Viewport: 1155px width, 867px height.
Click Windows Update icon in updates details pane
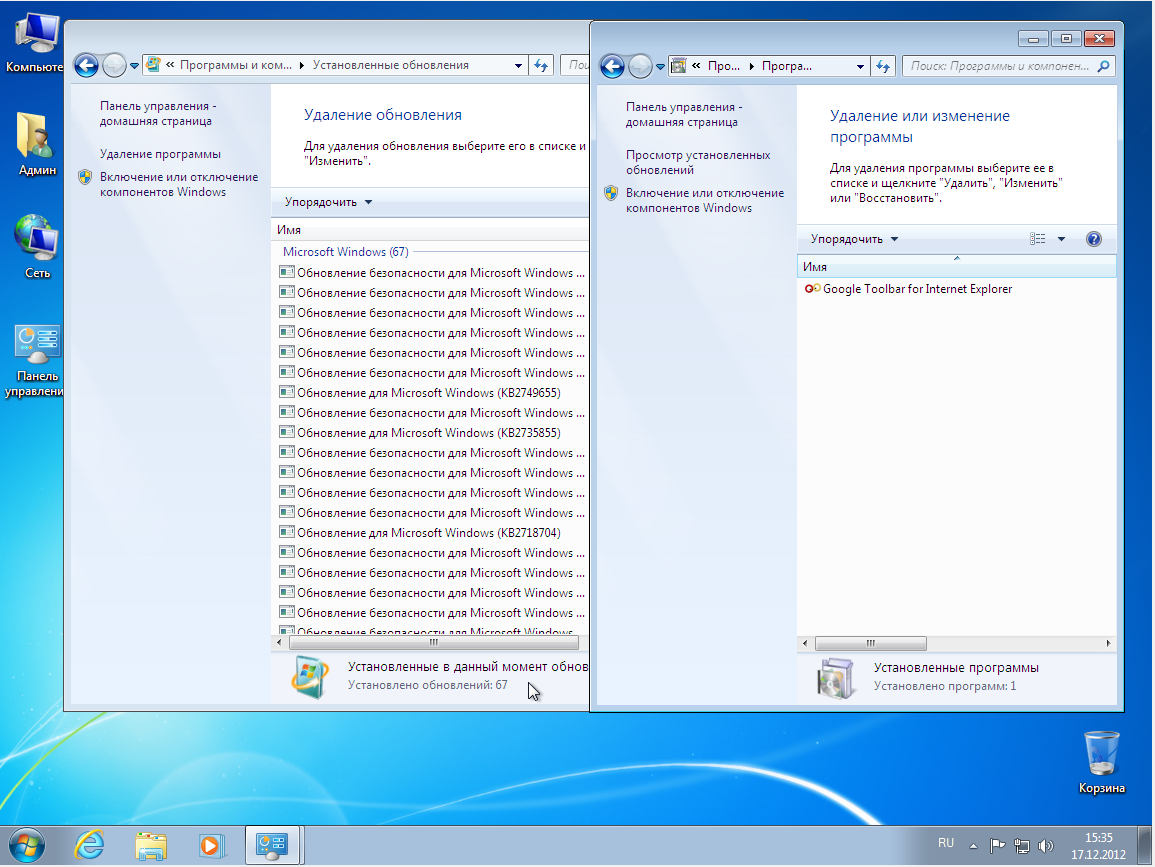click(x=310, y=676)
